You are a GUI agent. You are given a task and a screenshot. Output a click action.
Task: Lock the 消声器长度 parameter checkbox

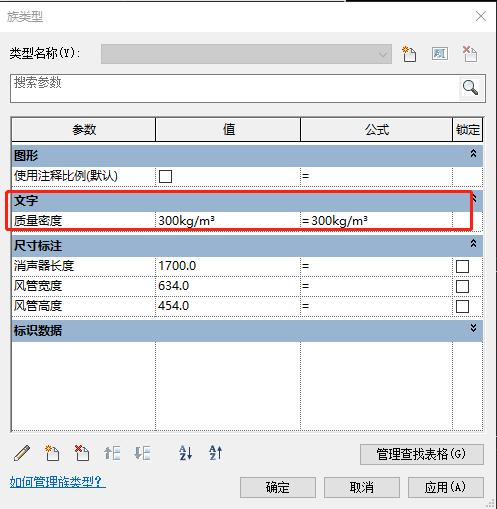coord(462,266)
